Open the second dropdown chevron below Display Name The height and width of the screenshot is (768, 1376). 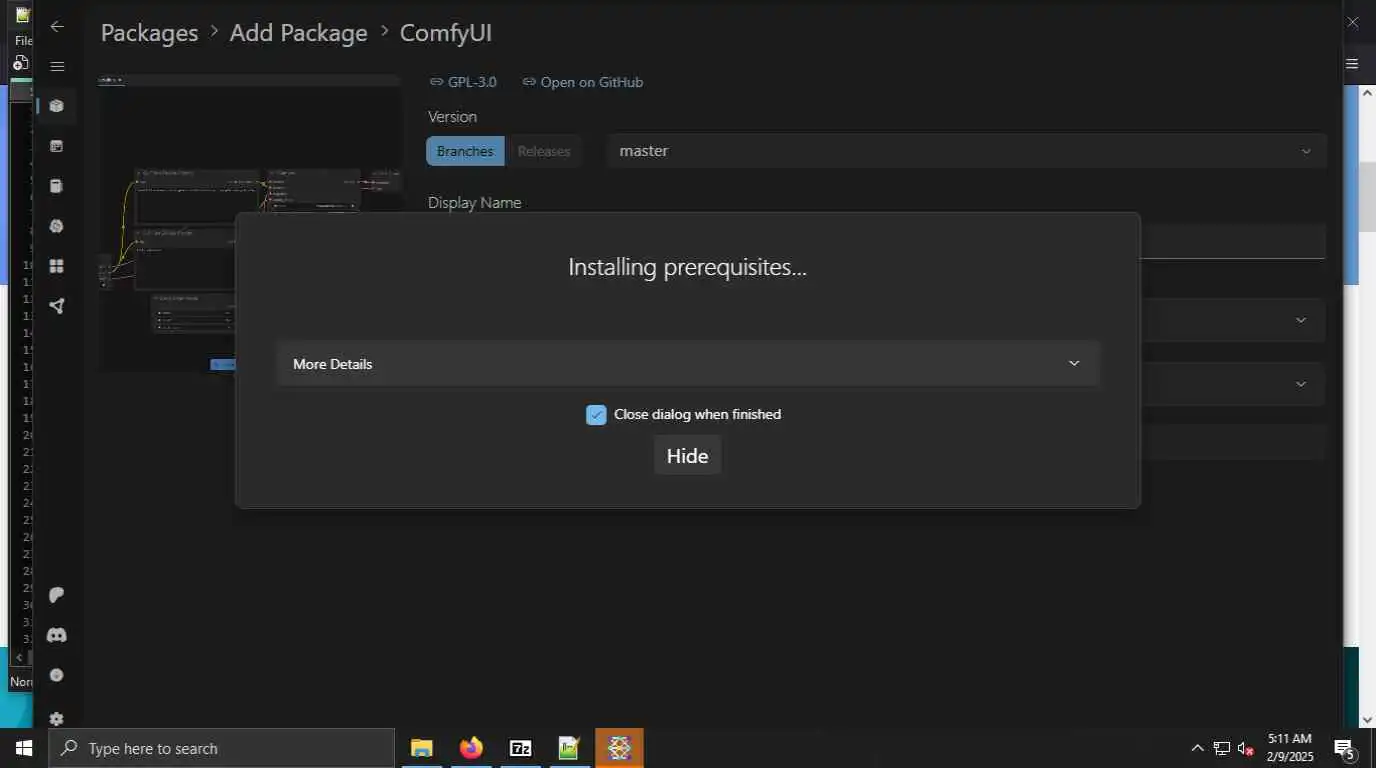(x=1301, y=384)
